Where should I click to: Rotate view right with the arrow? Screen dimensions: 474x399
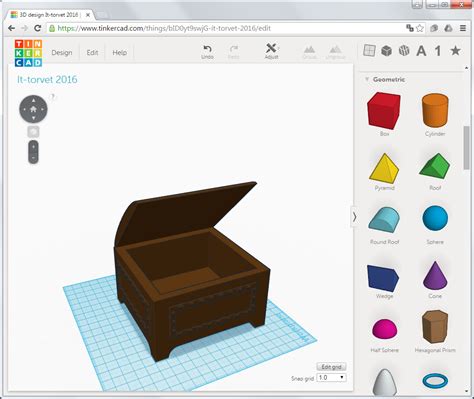pos(42,109)
